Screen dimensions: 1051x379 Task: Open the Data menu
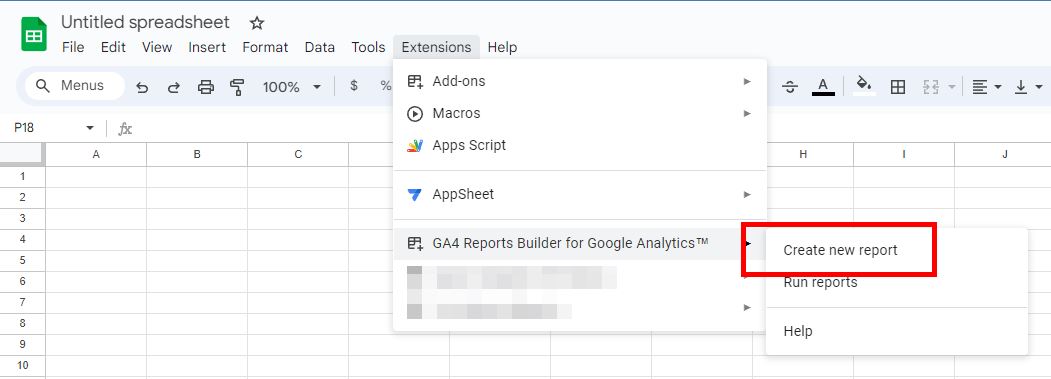[319, 48]
